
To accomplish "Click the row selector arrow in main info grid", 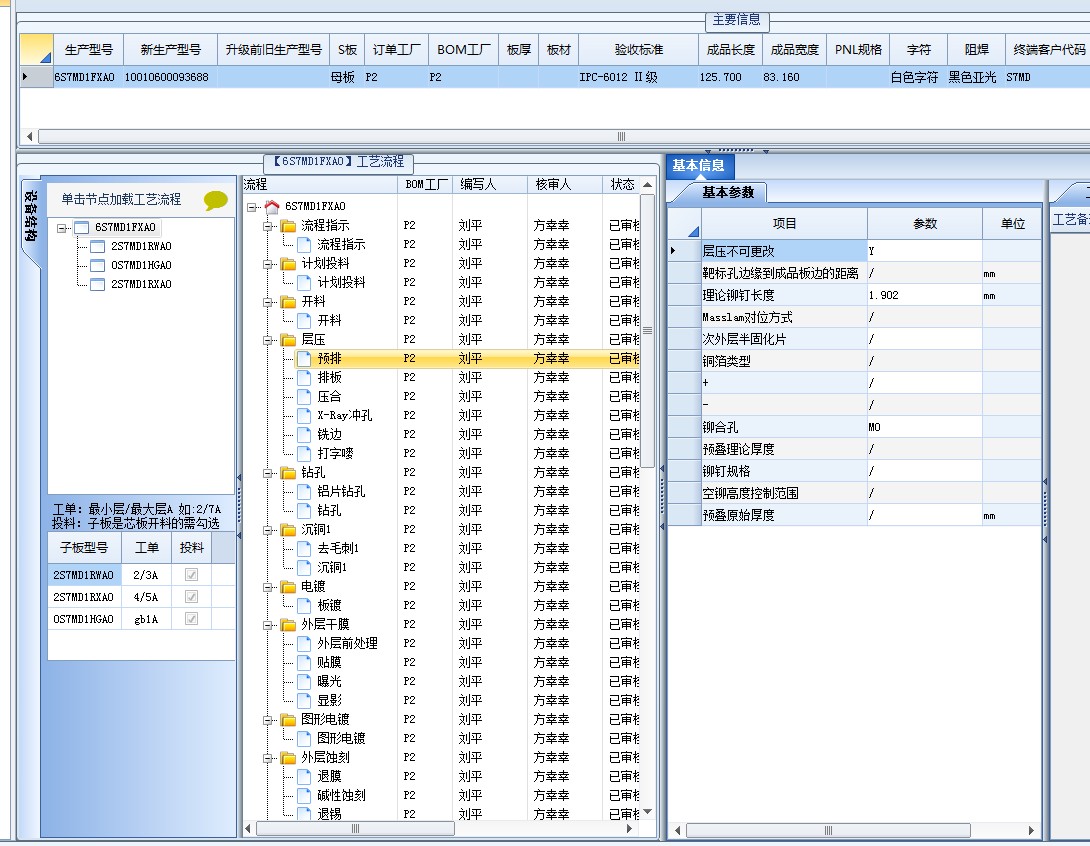I will 26,76.
